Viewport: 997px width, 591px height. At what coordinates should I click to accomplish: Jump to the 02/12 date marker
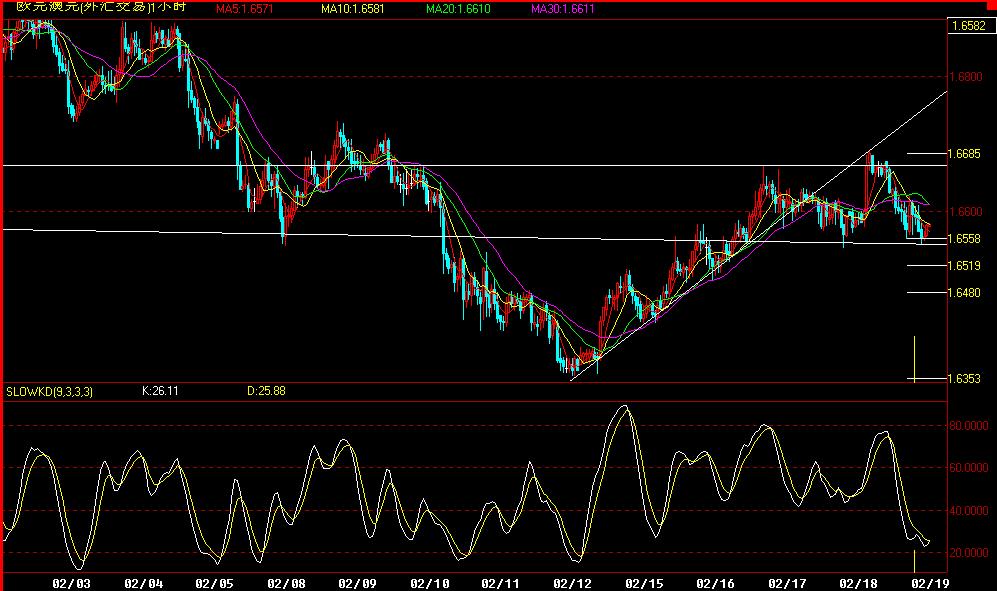[x=572, y=581]
